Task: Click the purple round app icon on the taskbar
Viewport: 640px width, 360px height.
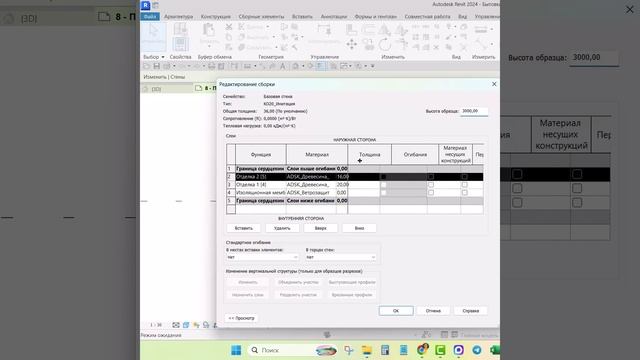Action: [x=458, y=350]
